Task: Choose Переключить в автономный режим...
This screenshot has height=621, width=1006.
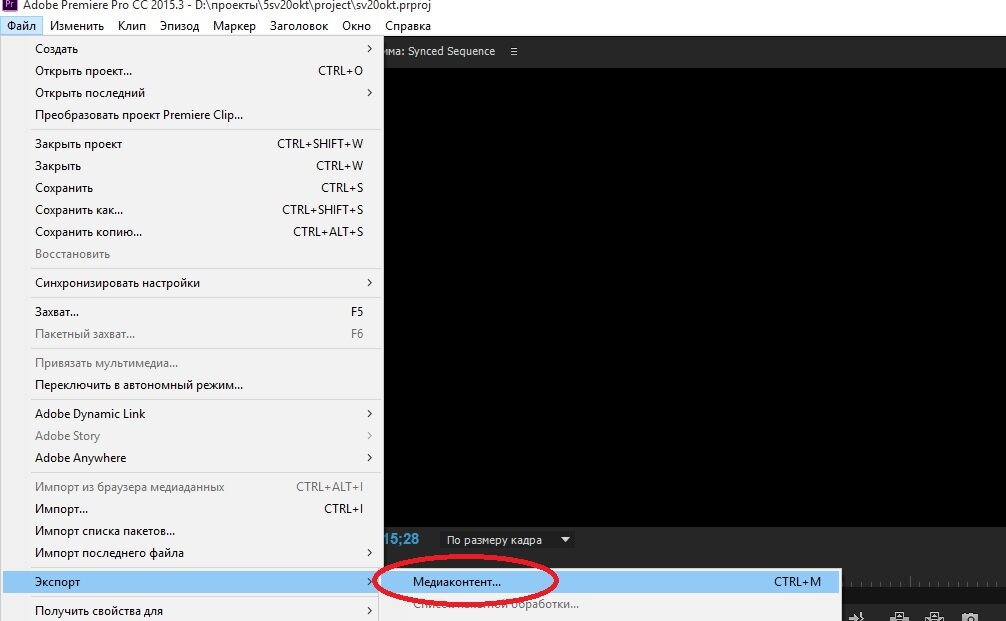Action: pyautogui.click(x=192, y=385)
